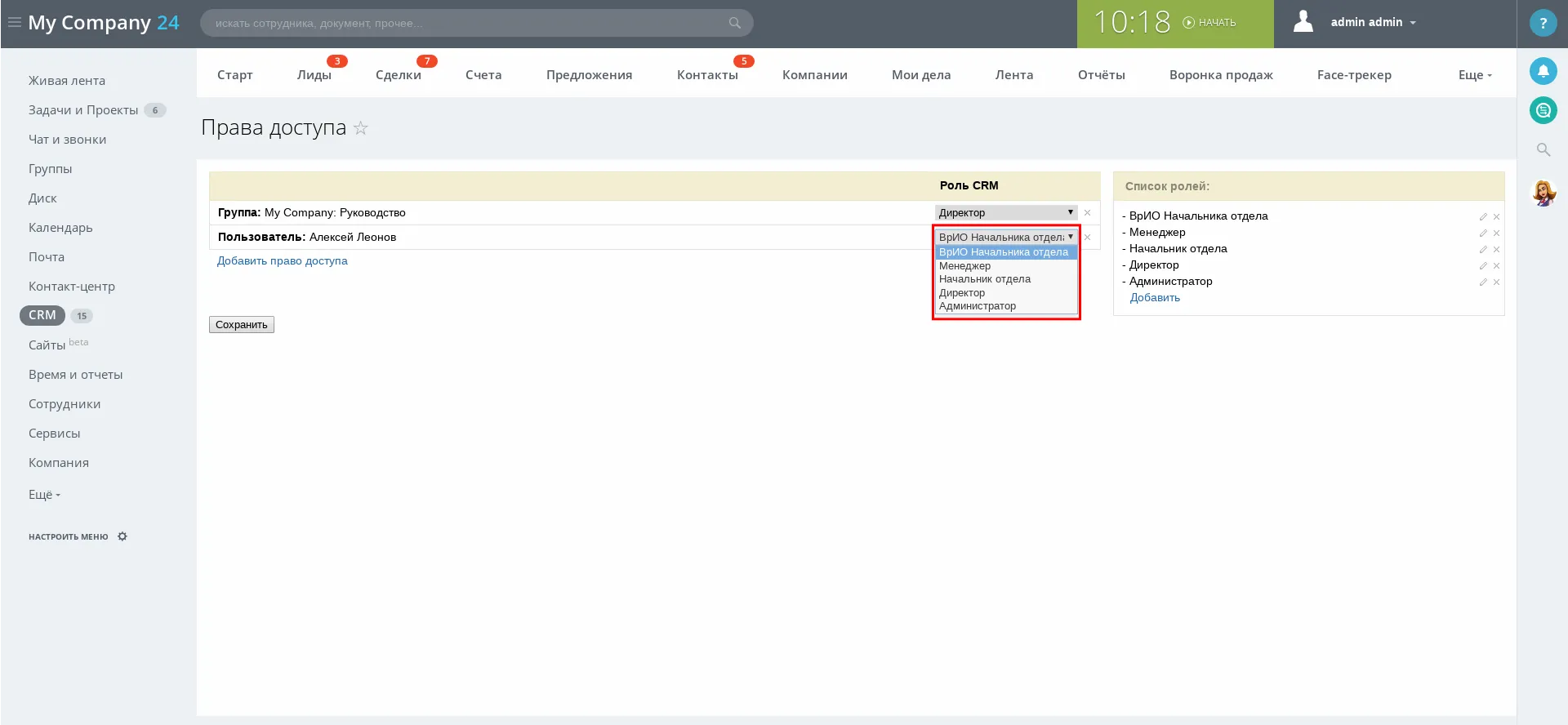
Task: Open the Директор role dropdown for group
Action: point(1005,212)
